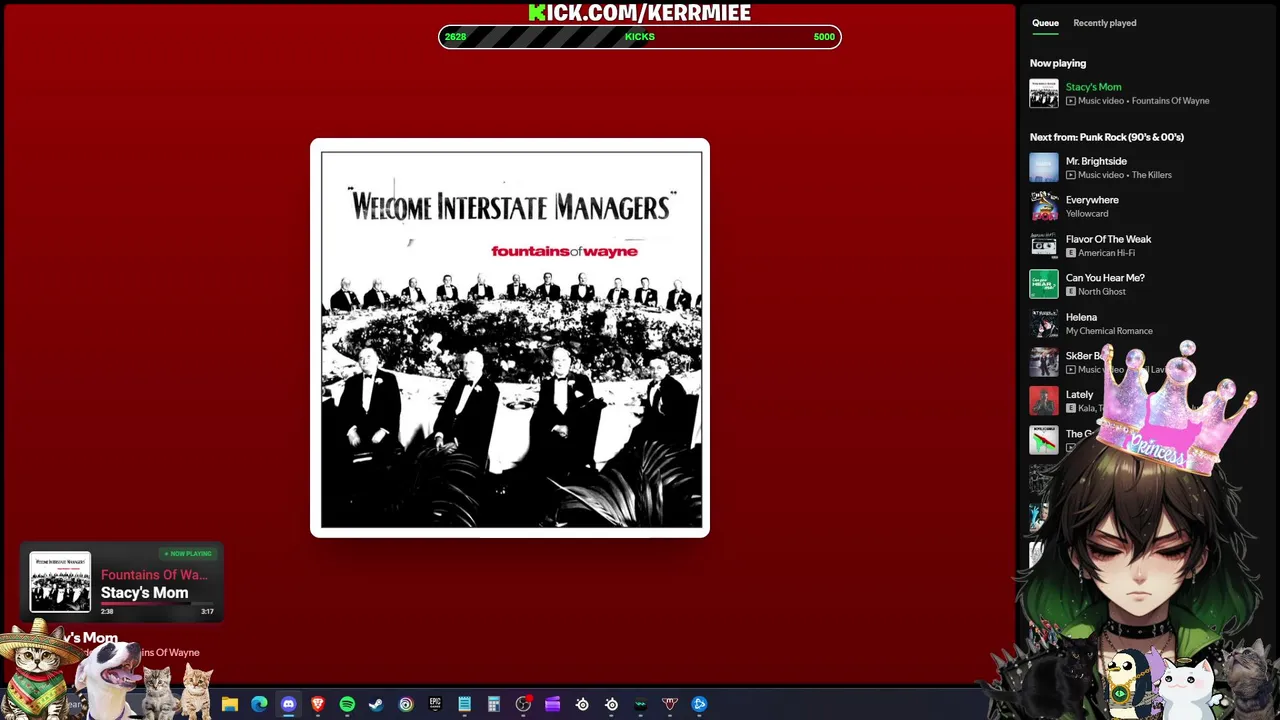Select Lately in the queue list
1280x720 pixels.
pos(1079,395)
